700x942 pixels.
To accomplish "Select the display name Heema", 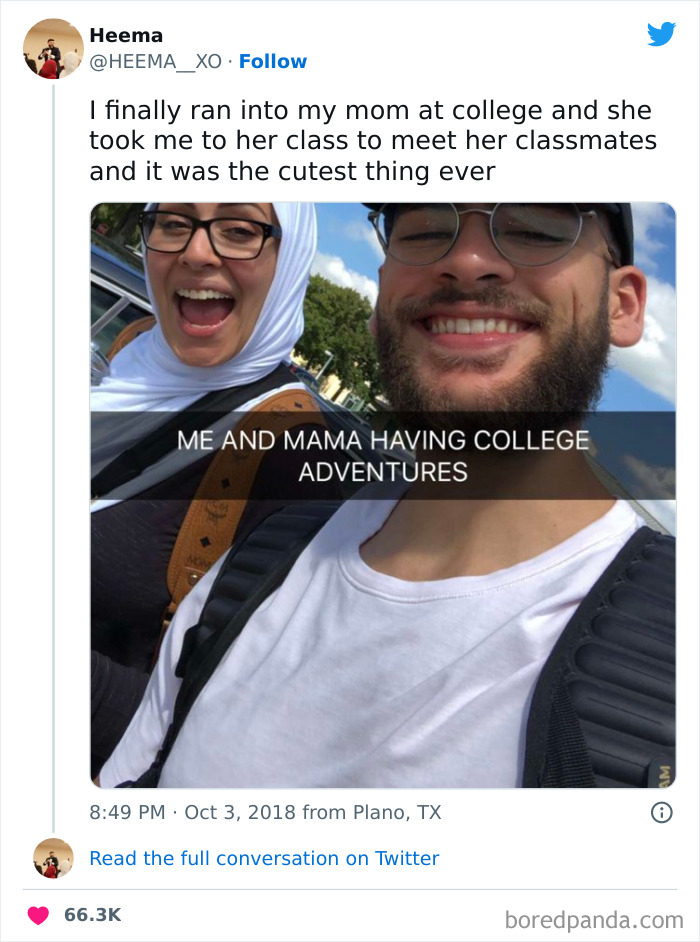I will pos(126,35).
